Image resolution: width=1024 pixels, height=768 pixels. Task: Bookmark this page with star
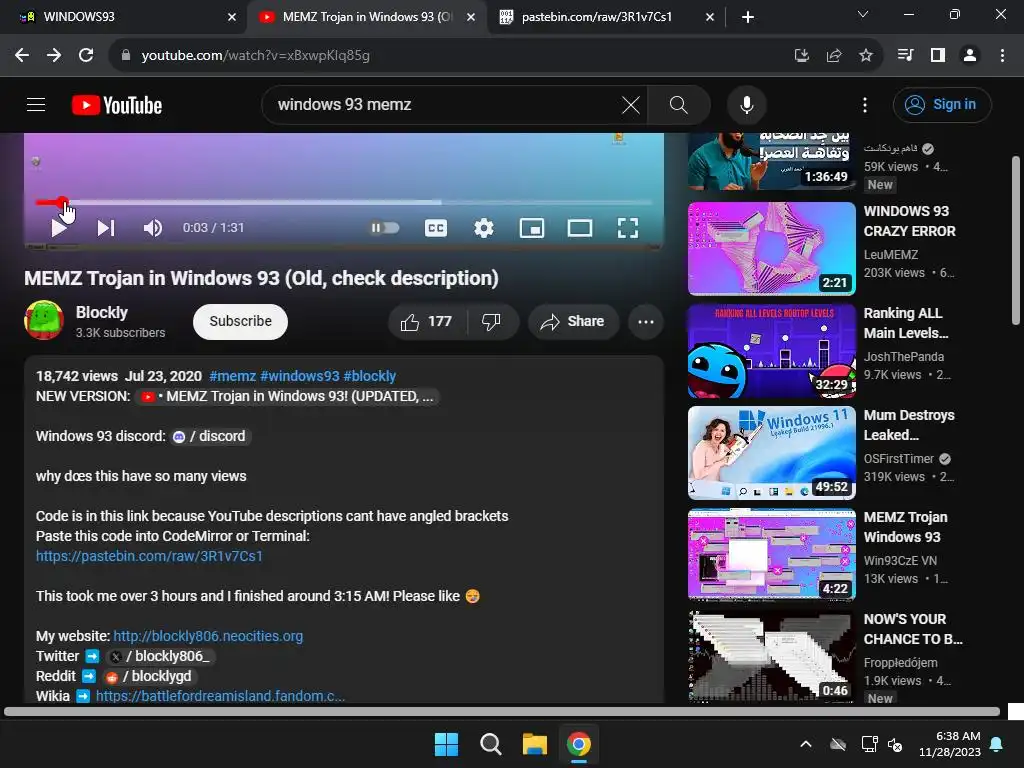coord(865,56)
